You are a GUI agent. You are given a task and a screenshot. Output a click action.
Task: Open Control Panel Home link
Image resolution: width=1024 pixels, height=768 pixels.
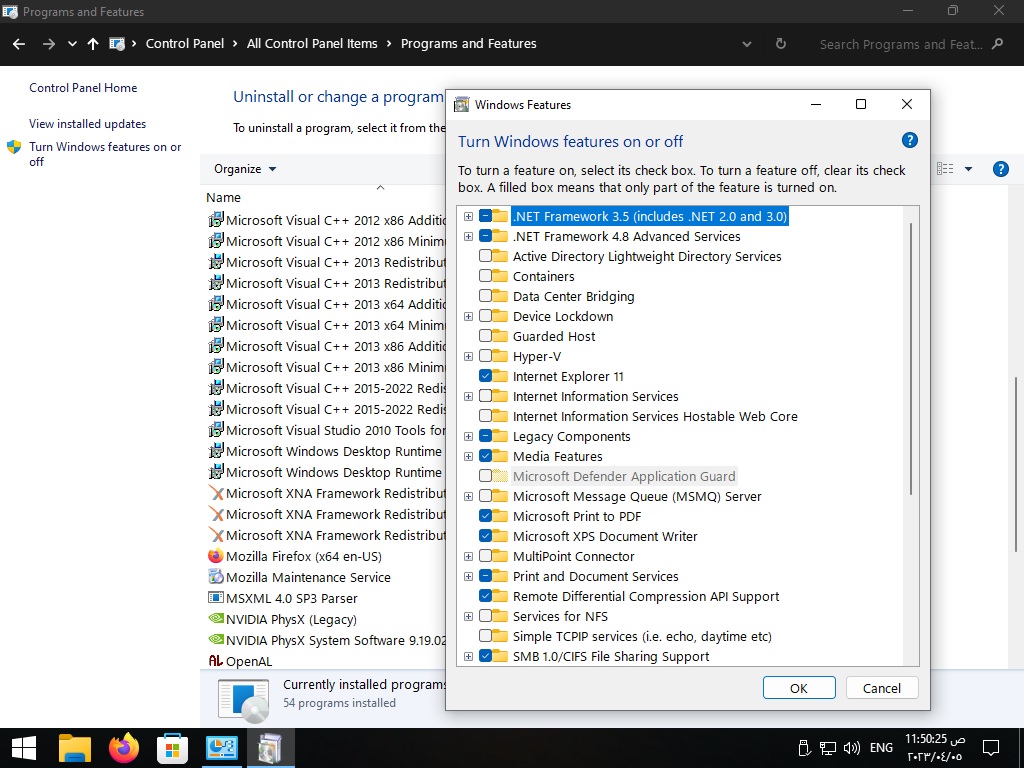coord(83,88)
